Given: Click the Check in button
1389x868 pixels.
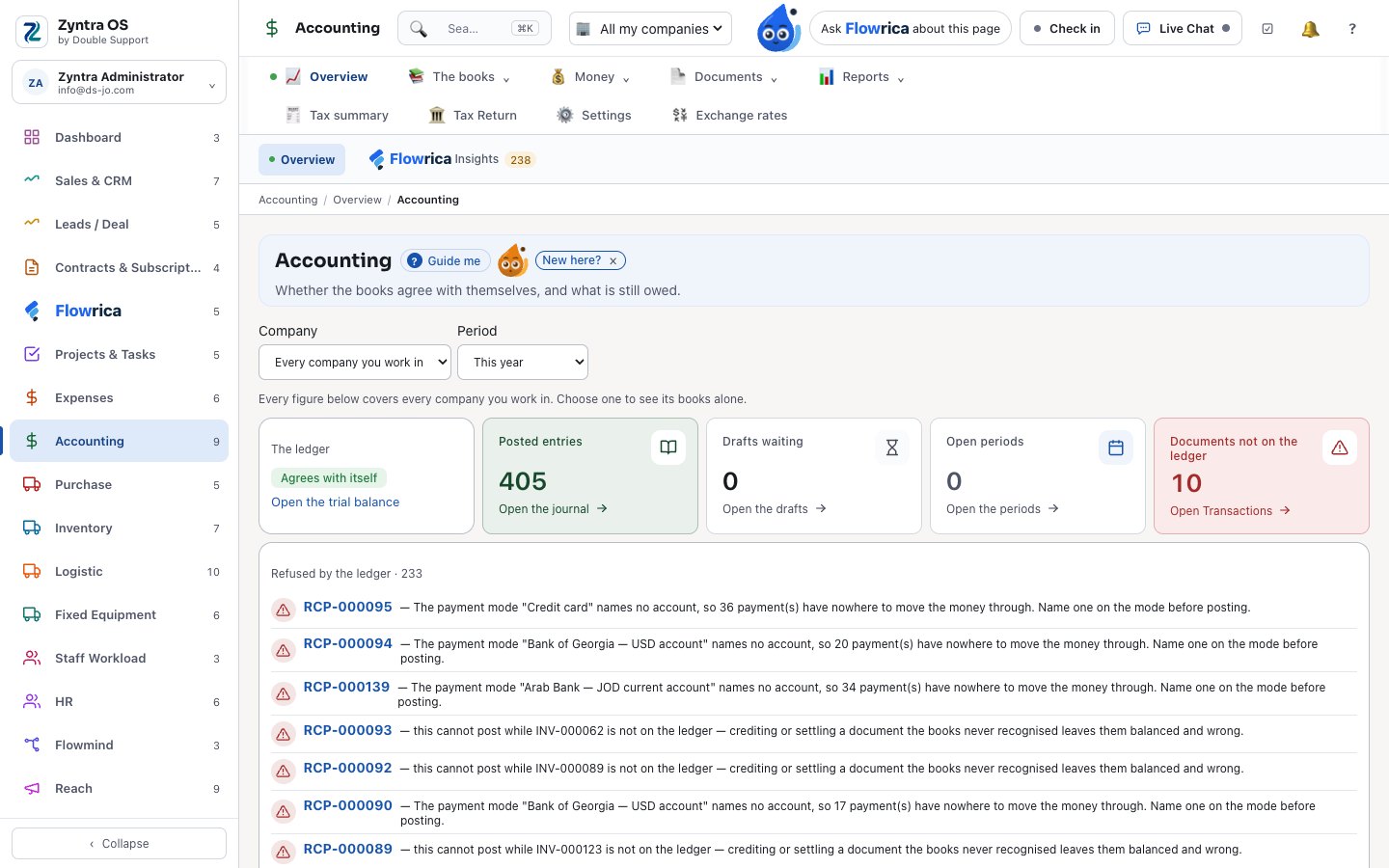Looking at the screenshot, I should (1067, 29).
